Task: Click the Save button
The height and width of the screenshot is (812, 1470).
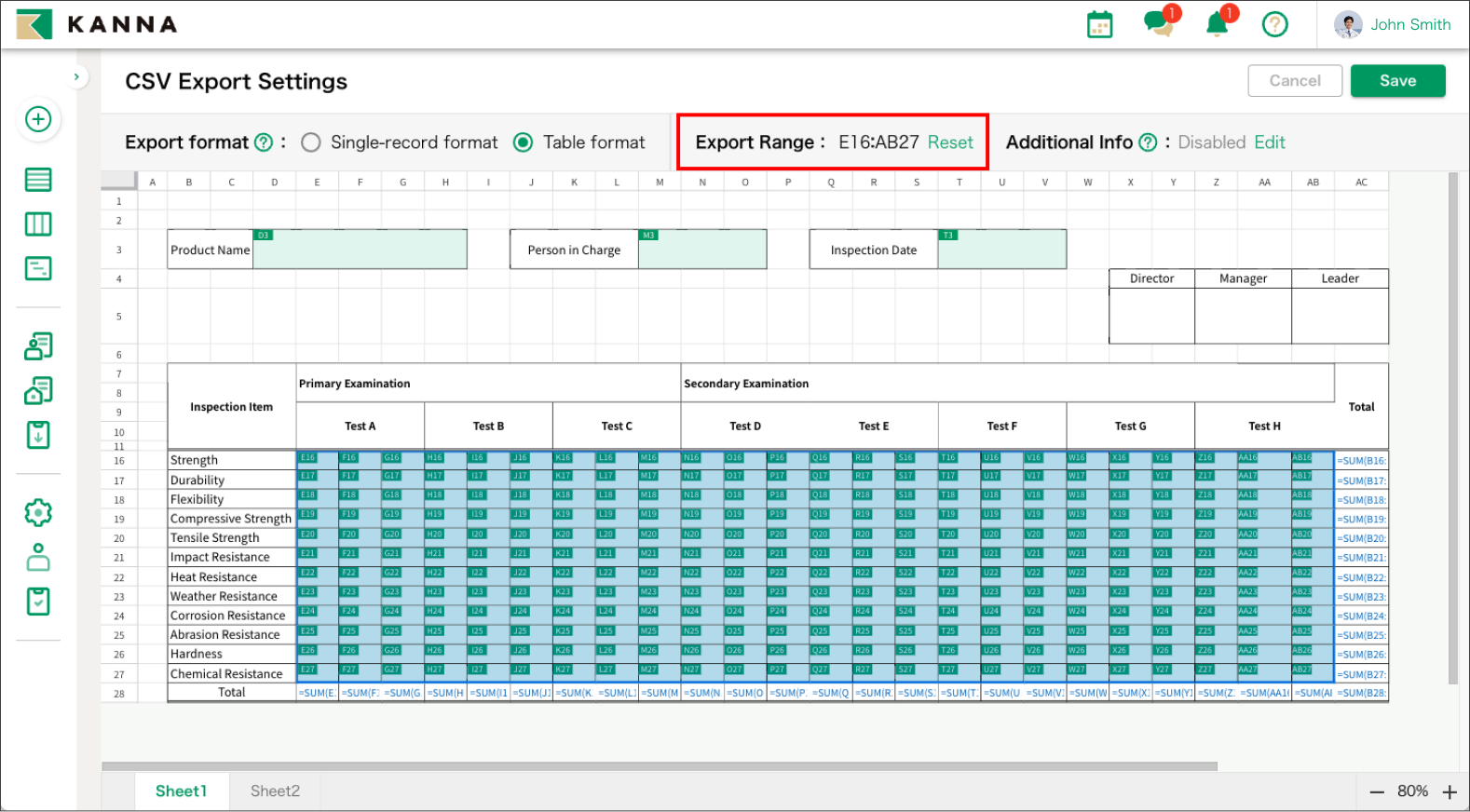Action: (1397, 81)
